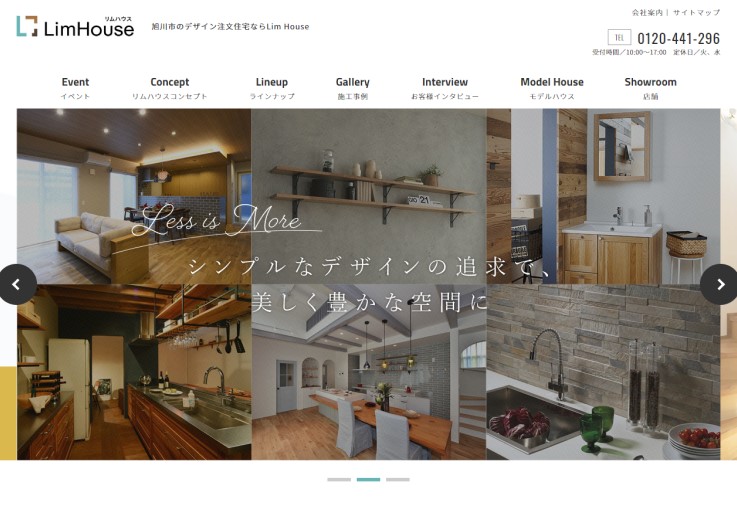Click the 会社案内 link
Screen dimensions: 737x516
(x=648, y=13)
